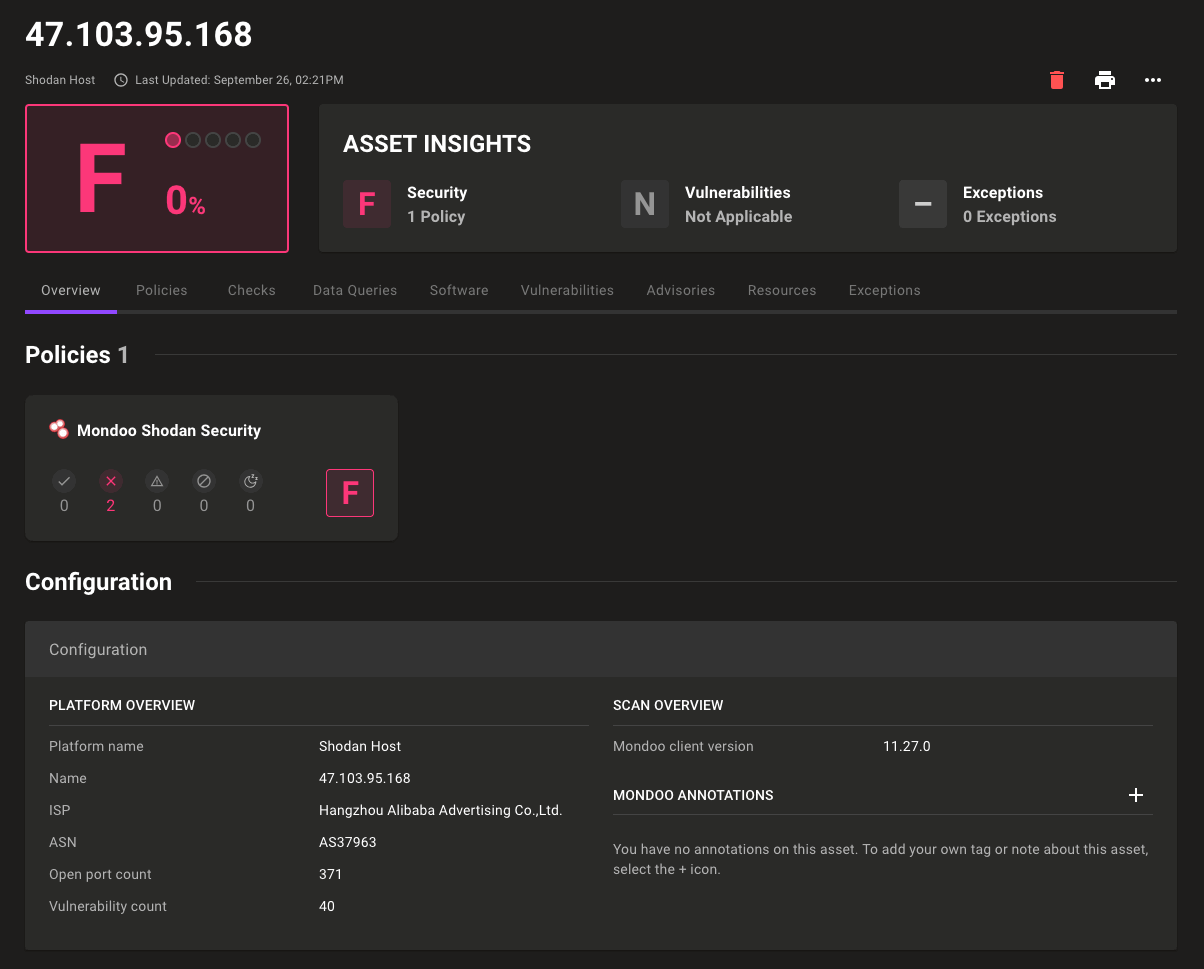Switch to the Advisories tab
Viewport: 1204px width, 969px height.
(681, 290)
